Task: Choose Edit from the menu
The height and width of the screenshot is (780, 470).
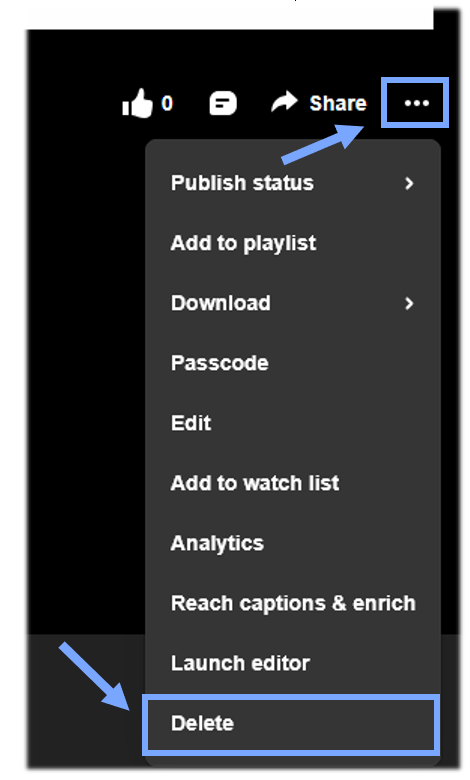Action: [x=292, y=423]
